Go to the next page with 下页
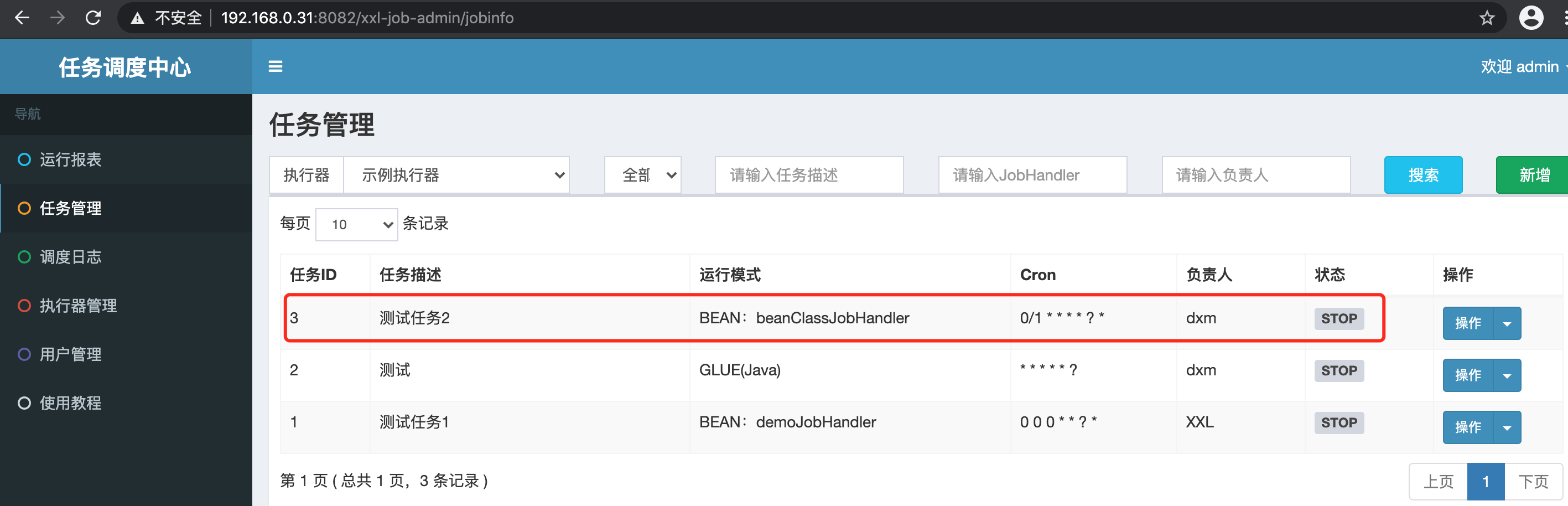The image size is (1568, 506). (1533, 482)
